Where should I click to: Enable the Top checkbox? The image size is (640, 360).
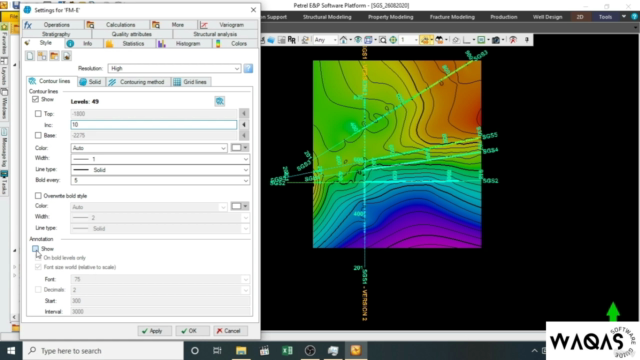click(x=38, y=113)
